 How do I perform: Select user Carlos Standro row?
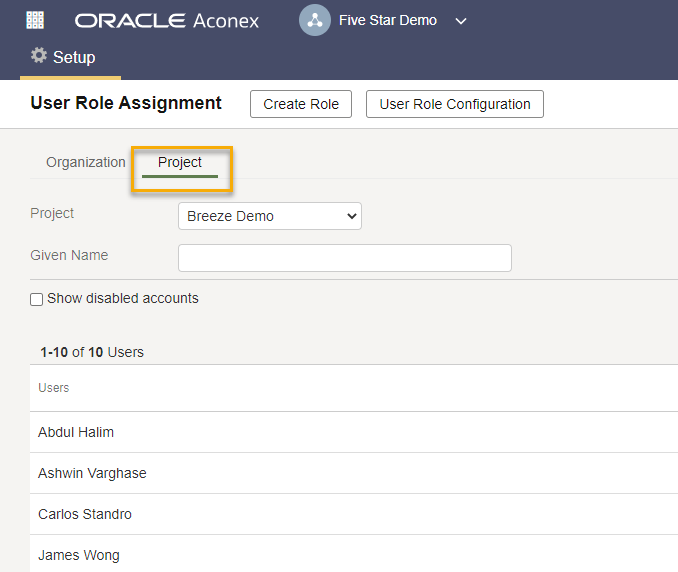[x=85, y=514]
